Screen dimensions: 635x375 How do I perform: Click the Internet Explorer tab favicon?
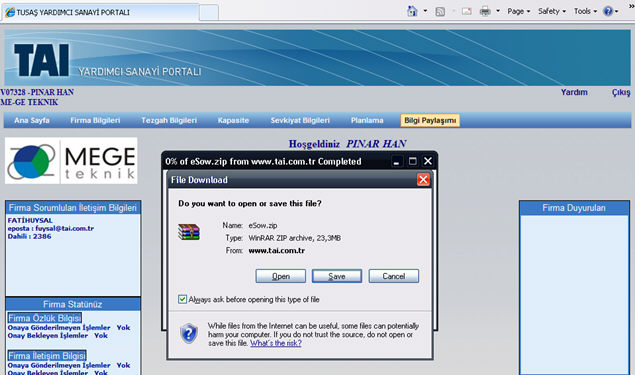tap(10, 13)
